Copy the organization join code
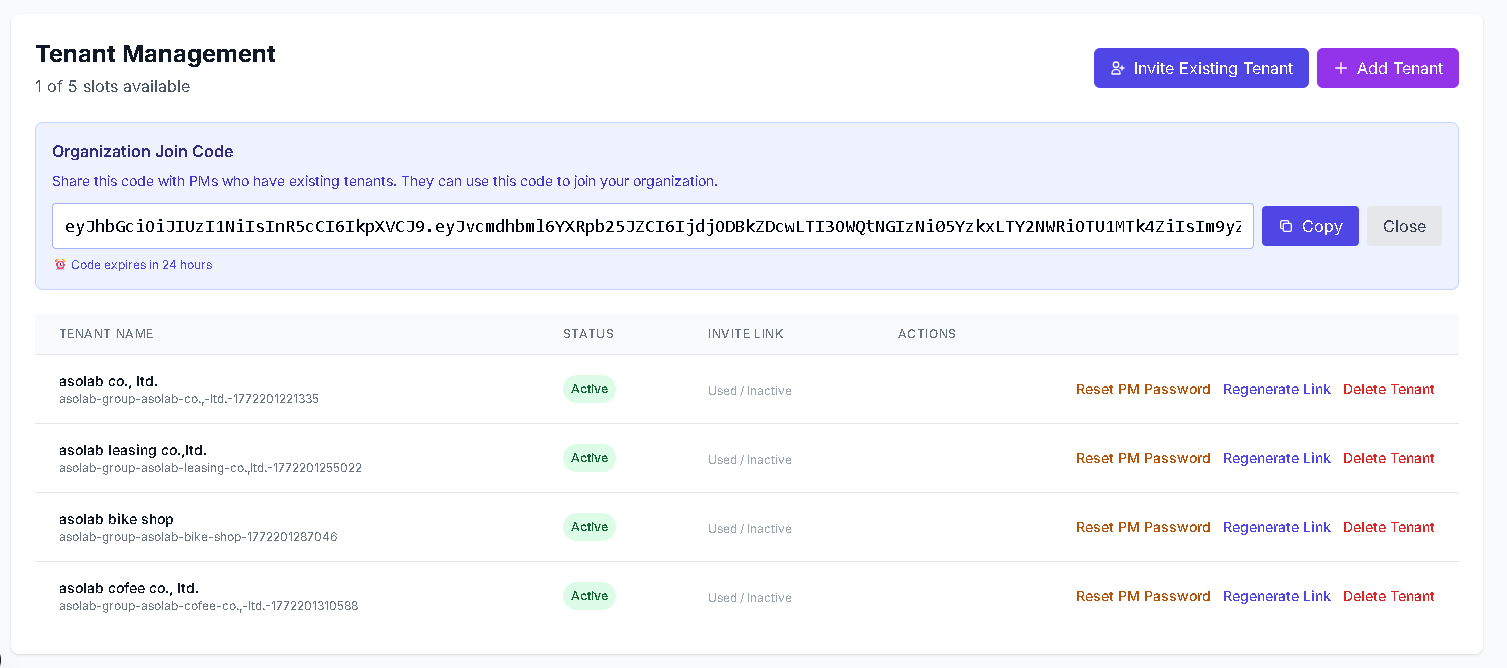The image size is (1507, 668). point(1309,226)
